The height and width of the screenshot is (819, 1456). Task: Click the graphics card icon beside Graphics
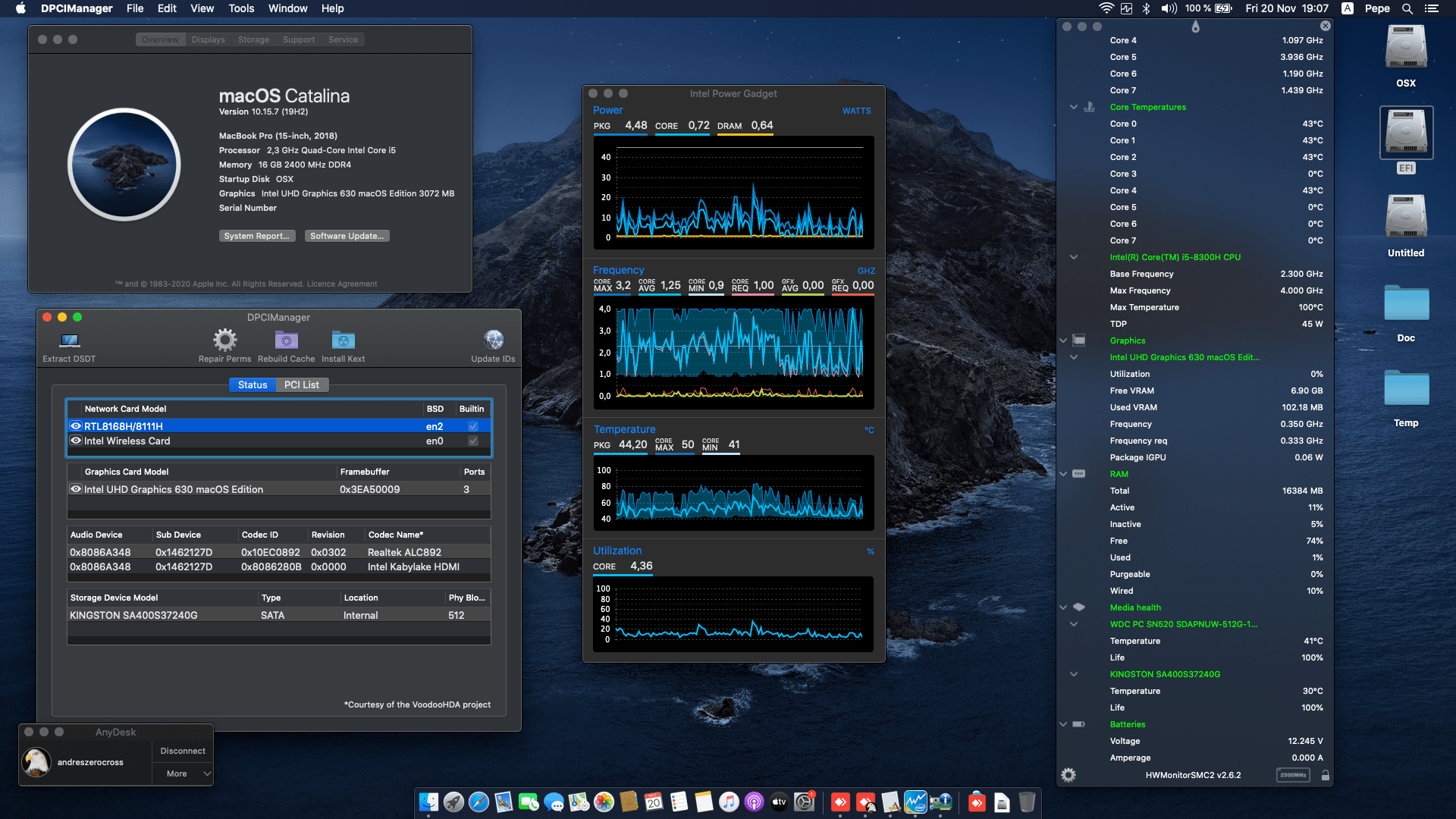pyautogui.click(x=1079, y=340)
